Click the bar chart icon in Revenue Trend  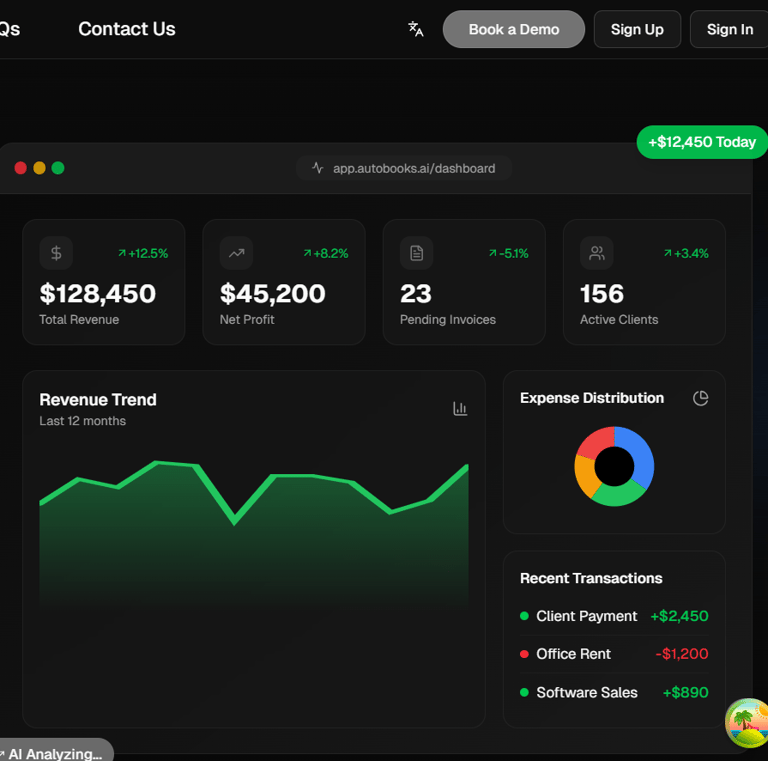[x=460, y=408]
